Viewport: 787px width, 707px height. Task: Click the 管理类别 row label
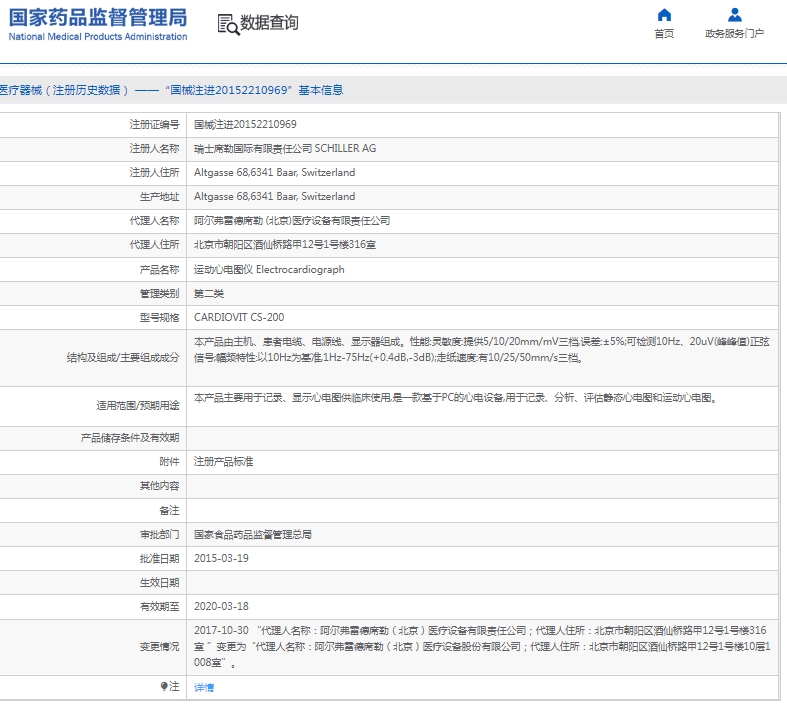[x=159, y=294]
